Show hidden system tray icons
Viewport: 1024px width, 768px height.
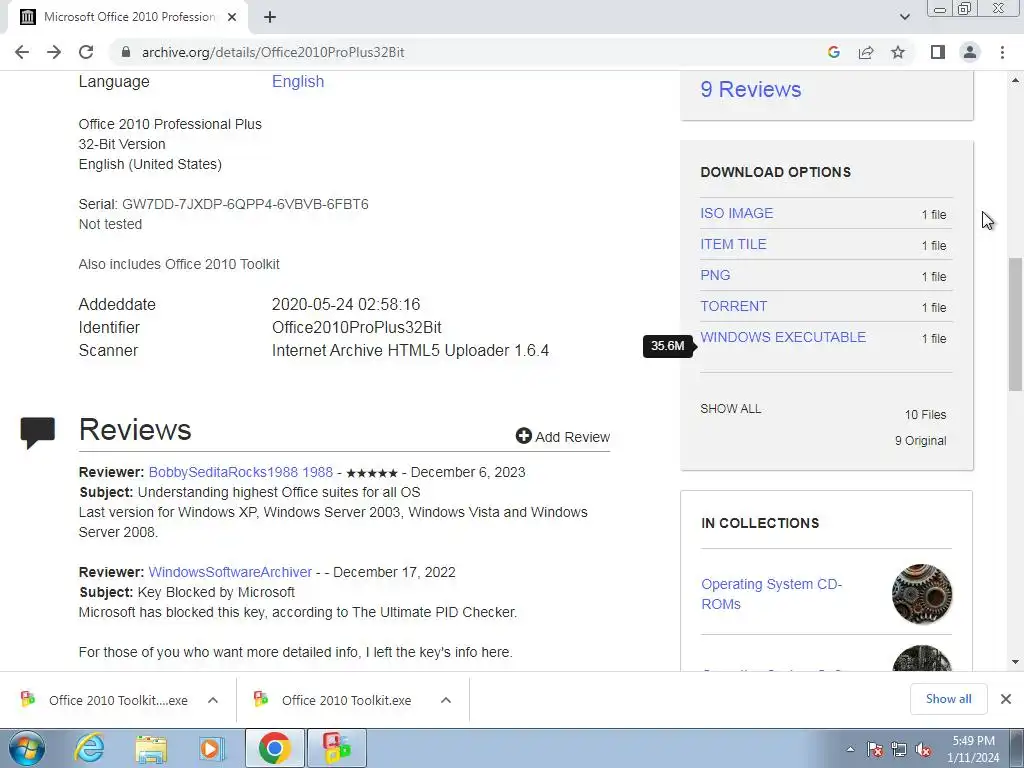click(850, 749)
